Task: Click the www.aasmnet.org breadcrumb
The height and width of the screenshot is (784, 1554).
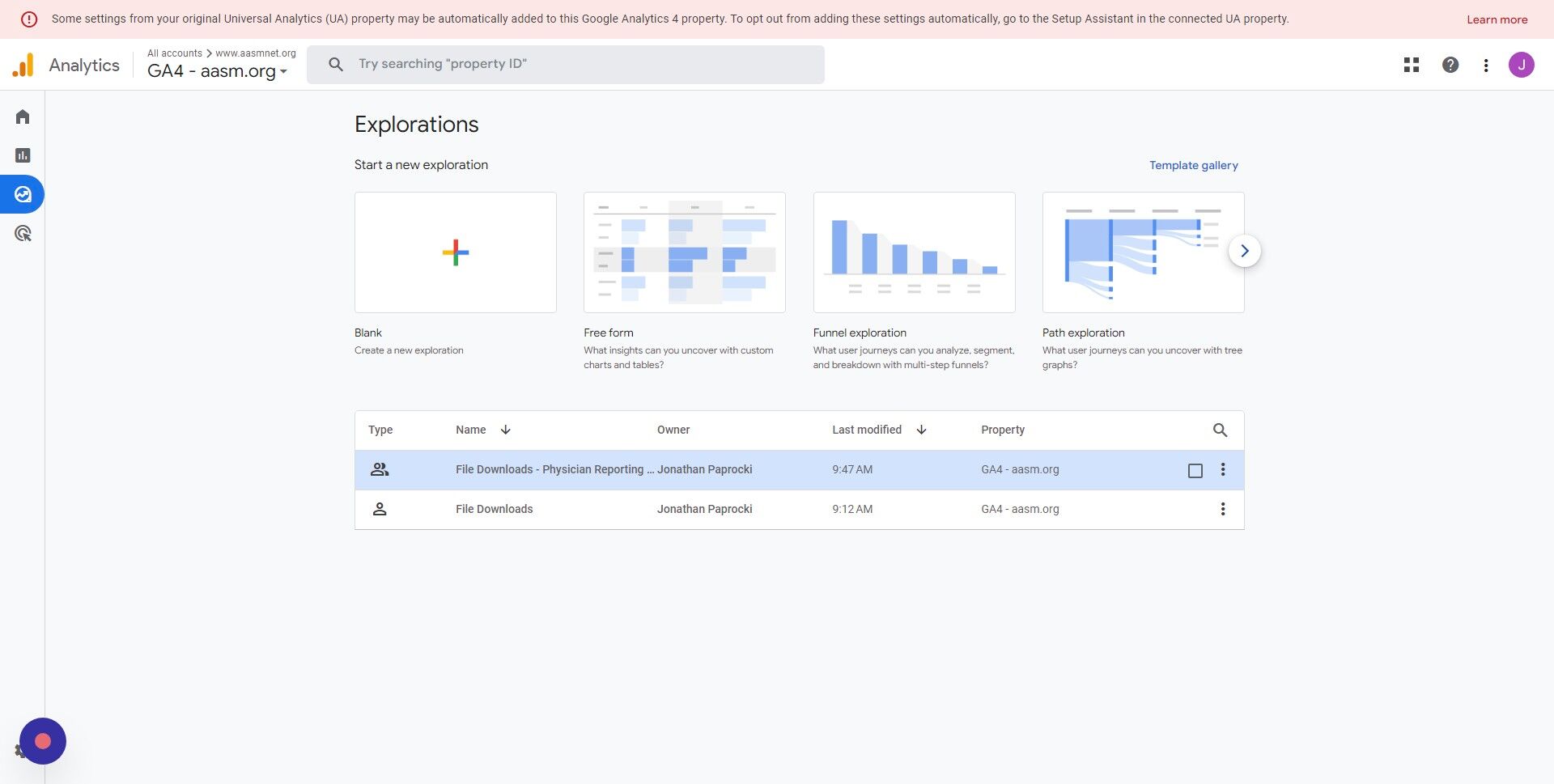Action: (x=256, y=53)
